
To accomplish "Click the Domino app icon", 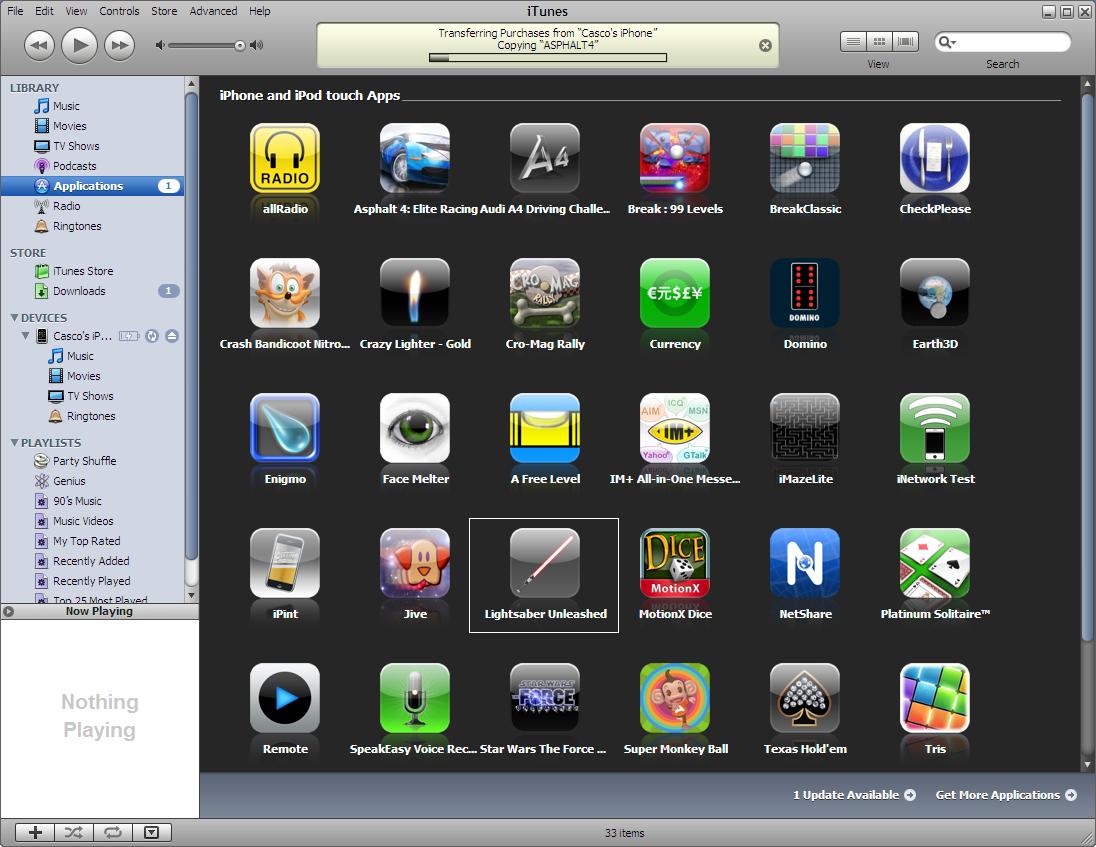I will (805, 293).
